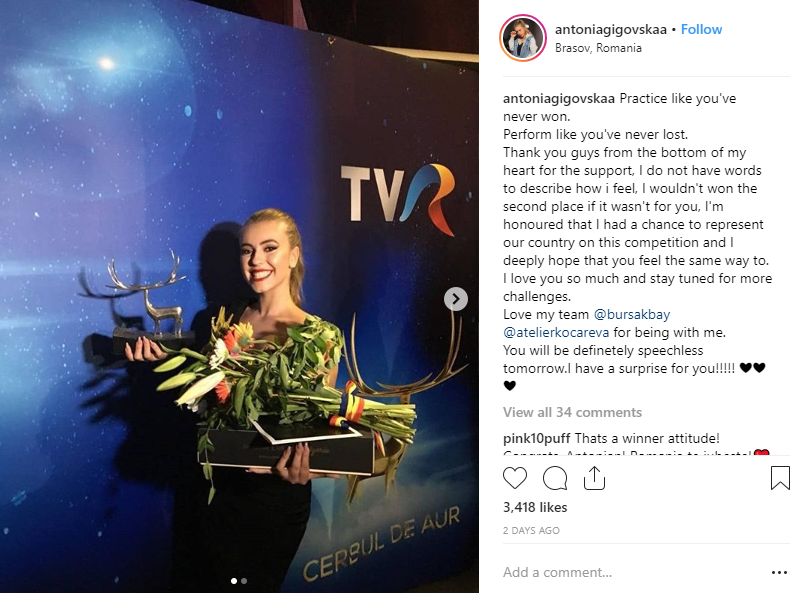The width and height of the screenshot is (796, 593).
Task: Open the @atelierkocareva mention
Action: pyautogui.click(x=556, y=333)
